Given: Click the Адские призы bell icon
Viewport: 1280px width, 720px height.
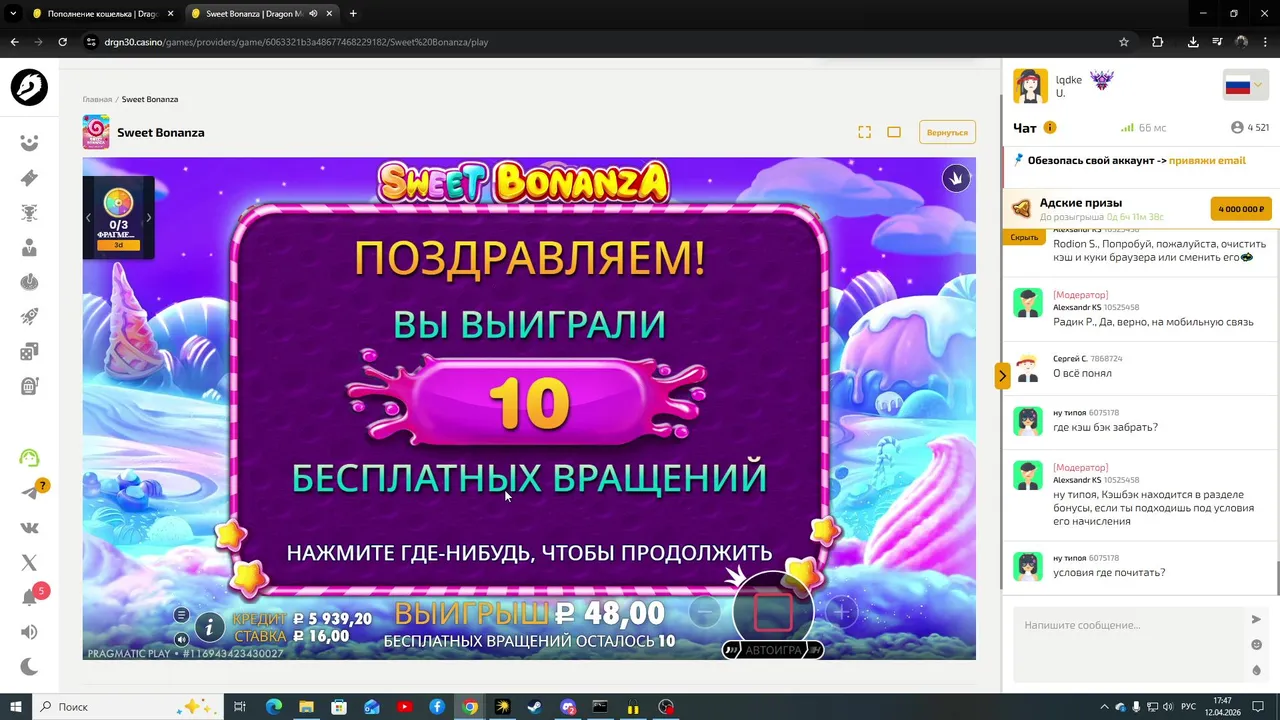Looking at the screenshot, I should tap(1021, 209).
